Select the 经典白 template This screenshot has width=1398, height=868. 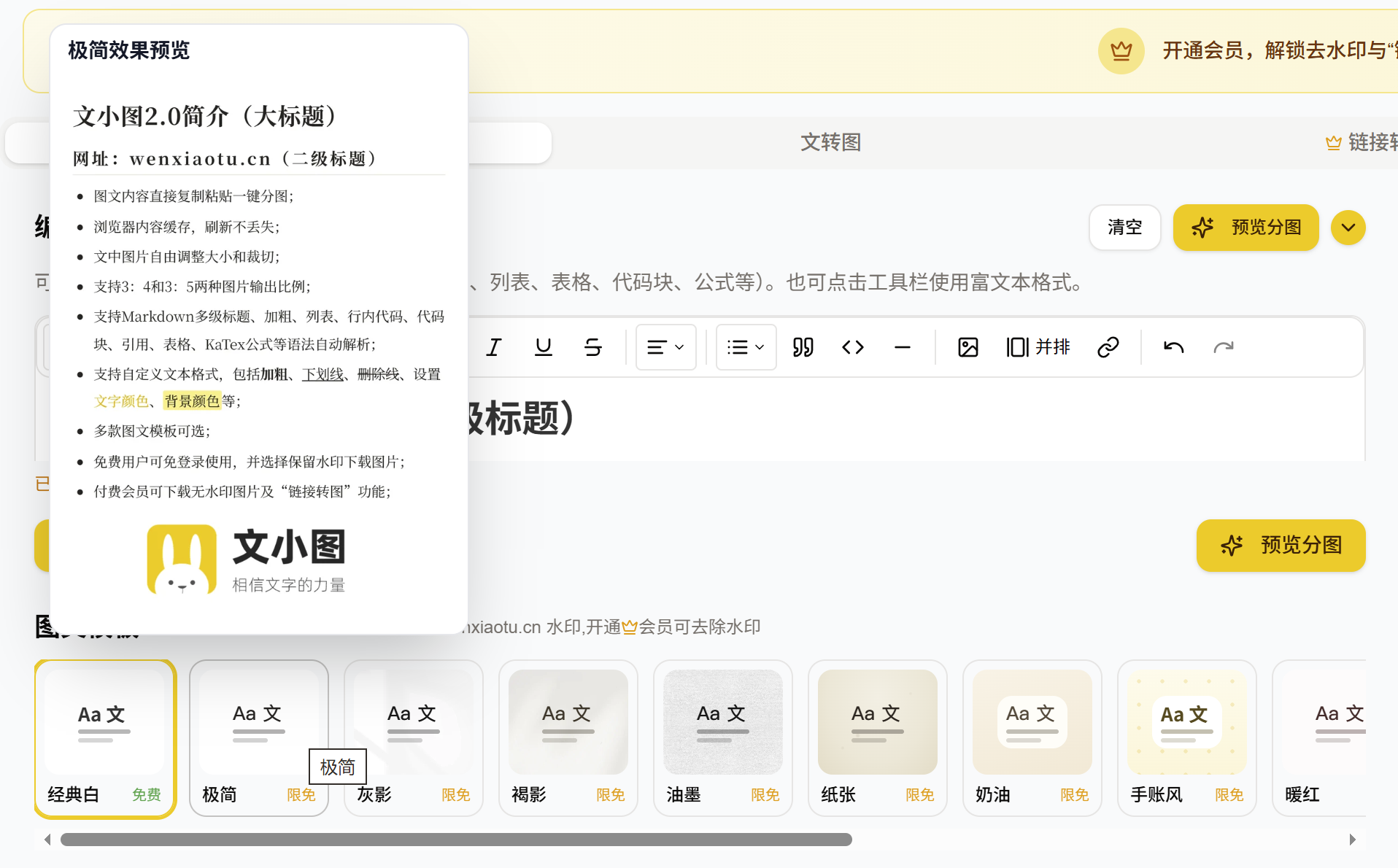[x=105, y=739]
